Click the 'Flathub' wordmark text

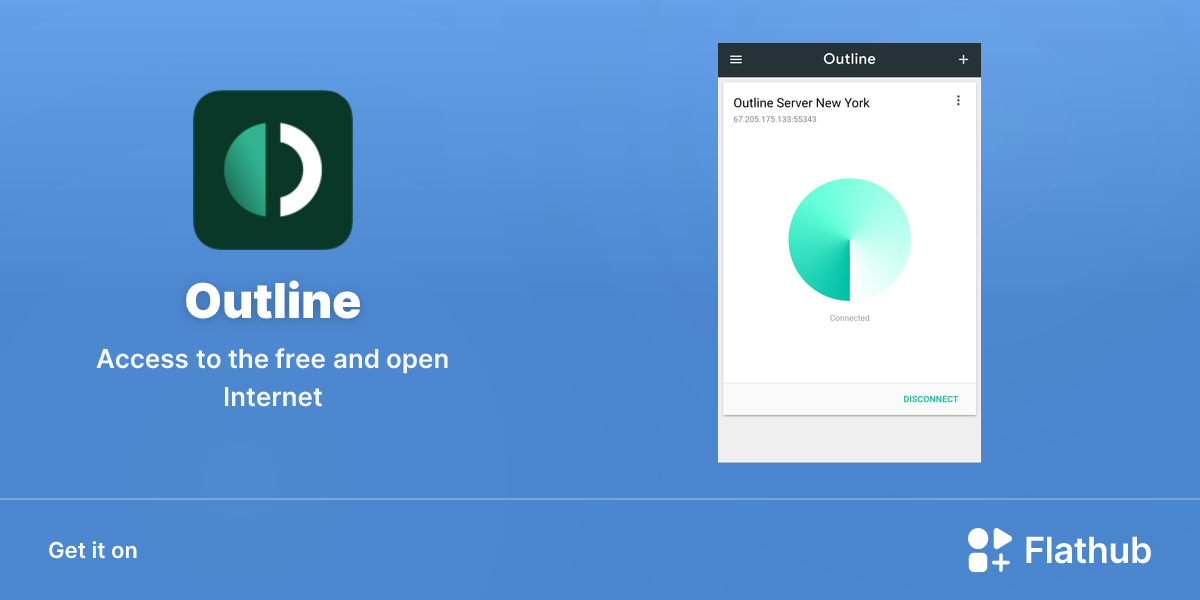point(1088,550)
